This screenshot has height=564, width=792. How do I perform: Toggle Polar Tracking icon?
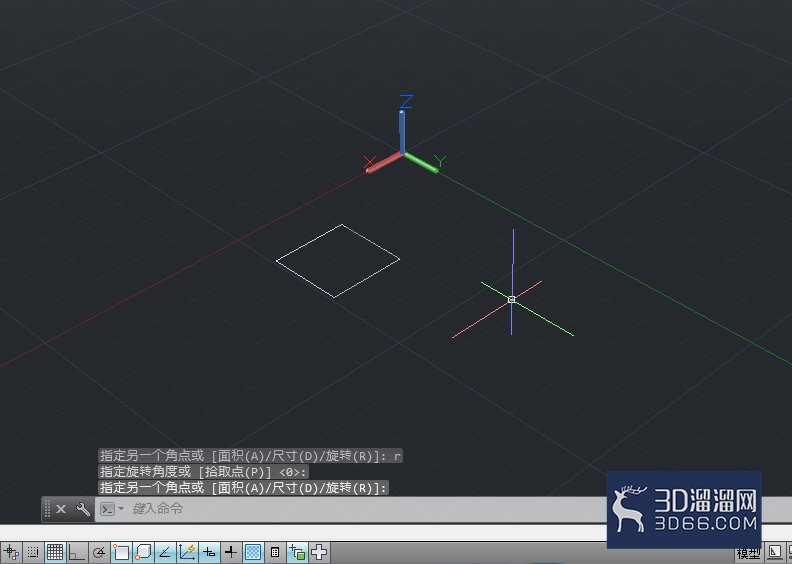(x=99, y=552)
